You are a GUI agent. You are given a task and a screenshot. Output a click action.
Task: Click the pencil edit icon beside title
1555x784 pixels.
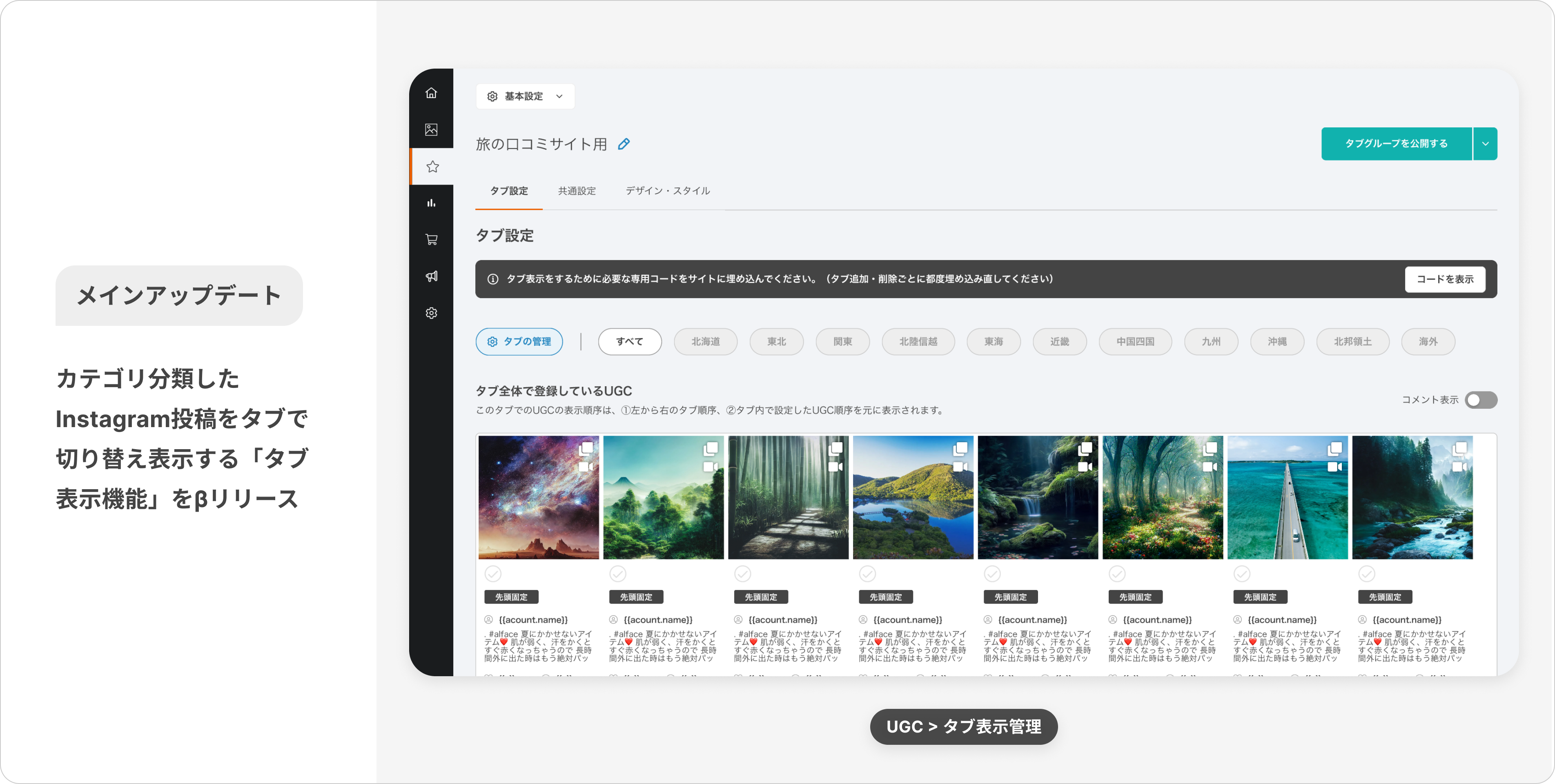point(624,144)
